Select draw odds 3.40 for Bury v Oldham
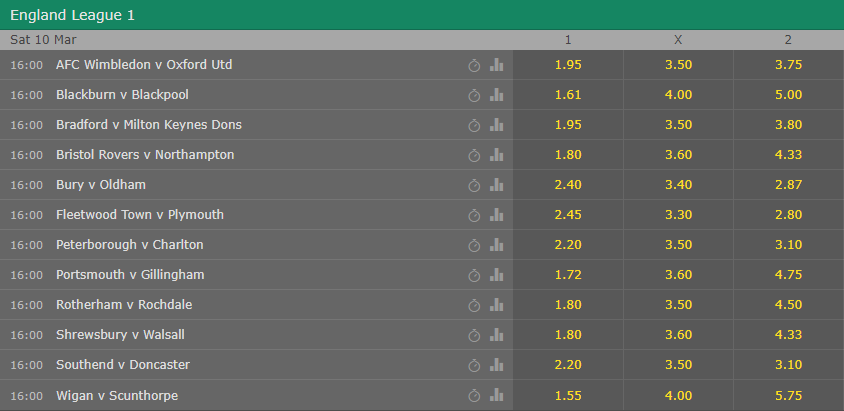The height and width of the screenshot is (411, 844). (678, 185)
